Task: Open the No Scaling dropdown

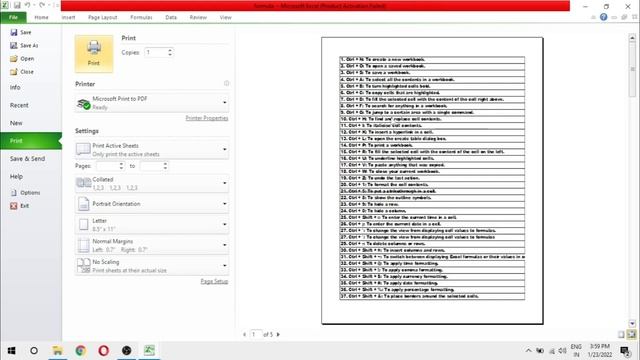Action: click(152, 266)
